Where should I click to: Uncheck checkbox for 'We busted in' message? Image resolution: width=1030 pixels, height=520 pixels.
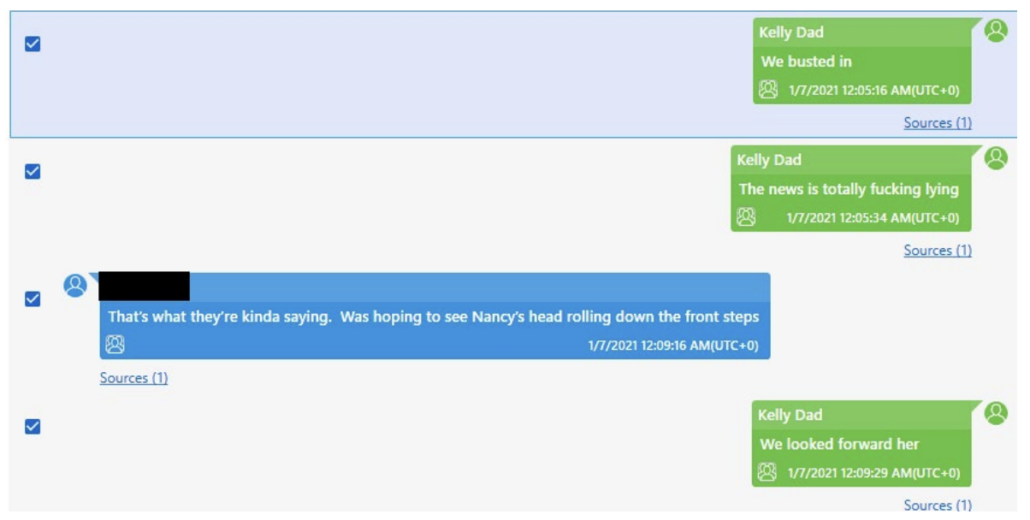coord(32,44)
